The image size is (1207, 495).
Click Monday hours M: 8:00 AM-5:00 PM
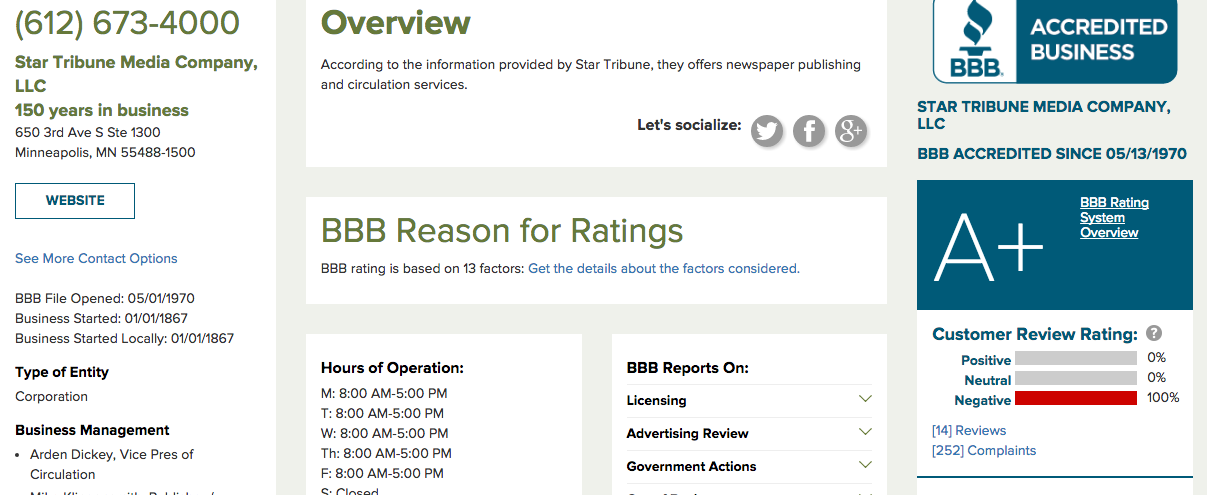(384, 393)
